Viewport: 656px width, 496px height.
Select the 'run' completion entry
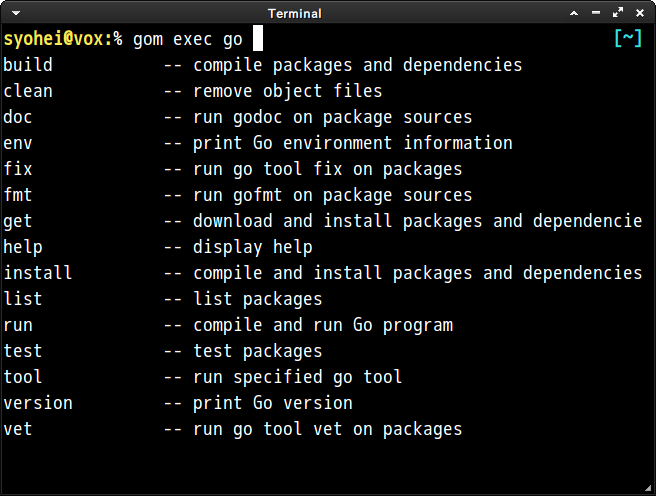pyautogui.click(x=18, y=325)
